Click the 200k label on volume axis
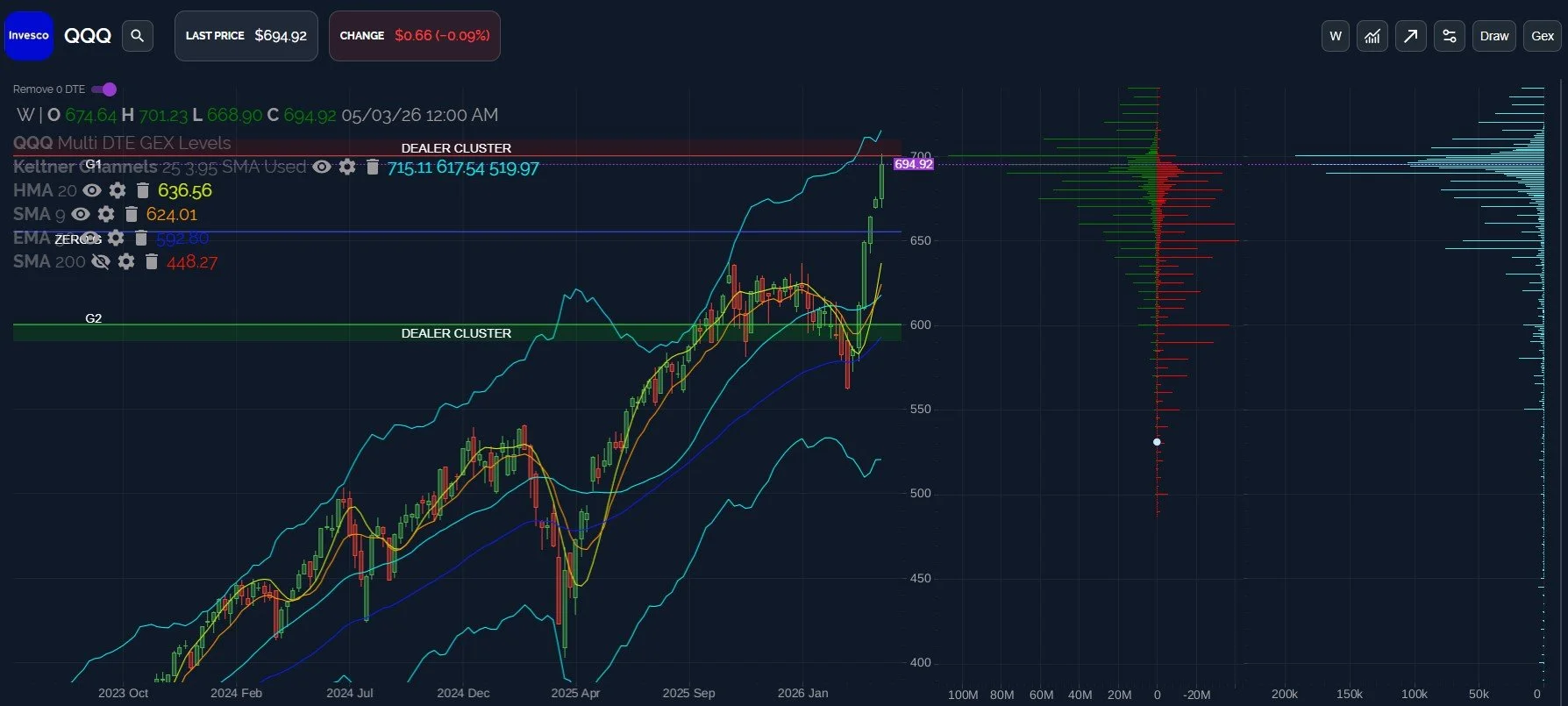Screen dimensions: 1568x706 (1285, 694)
